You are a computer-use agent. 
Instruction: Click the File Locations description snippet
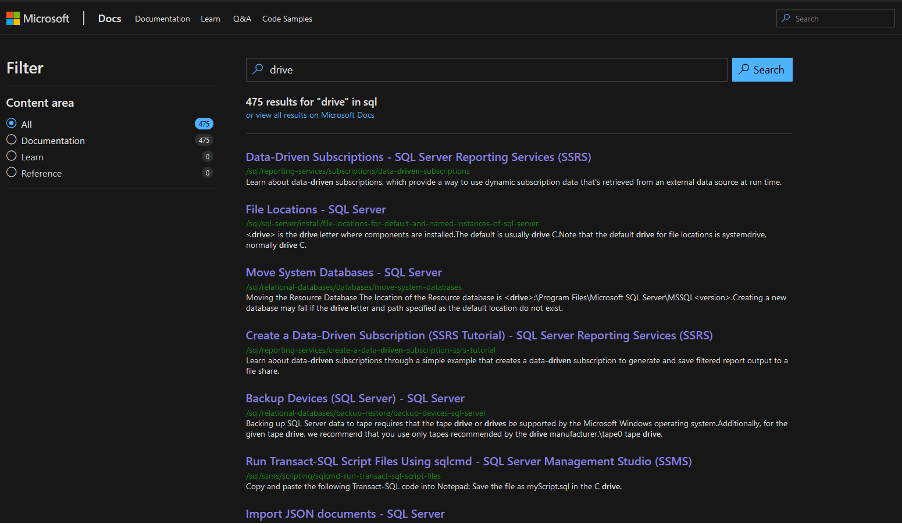coord(506,240)
